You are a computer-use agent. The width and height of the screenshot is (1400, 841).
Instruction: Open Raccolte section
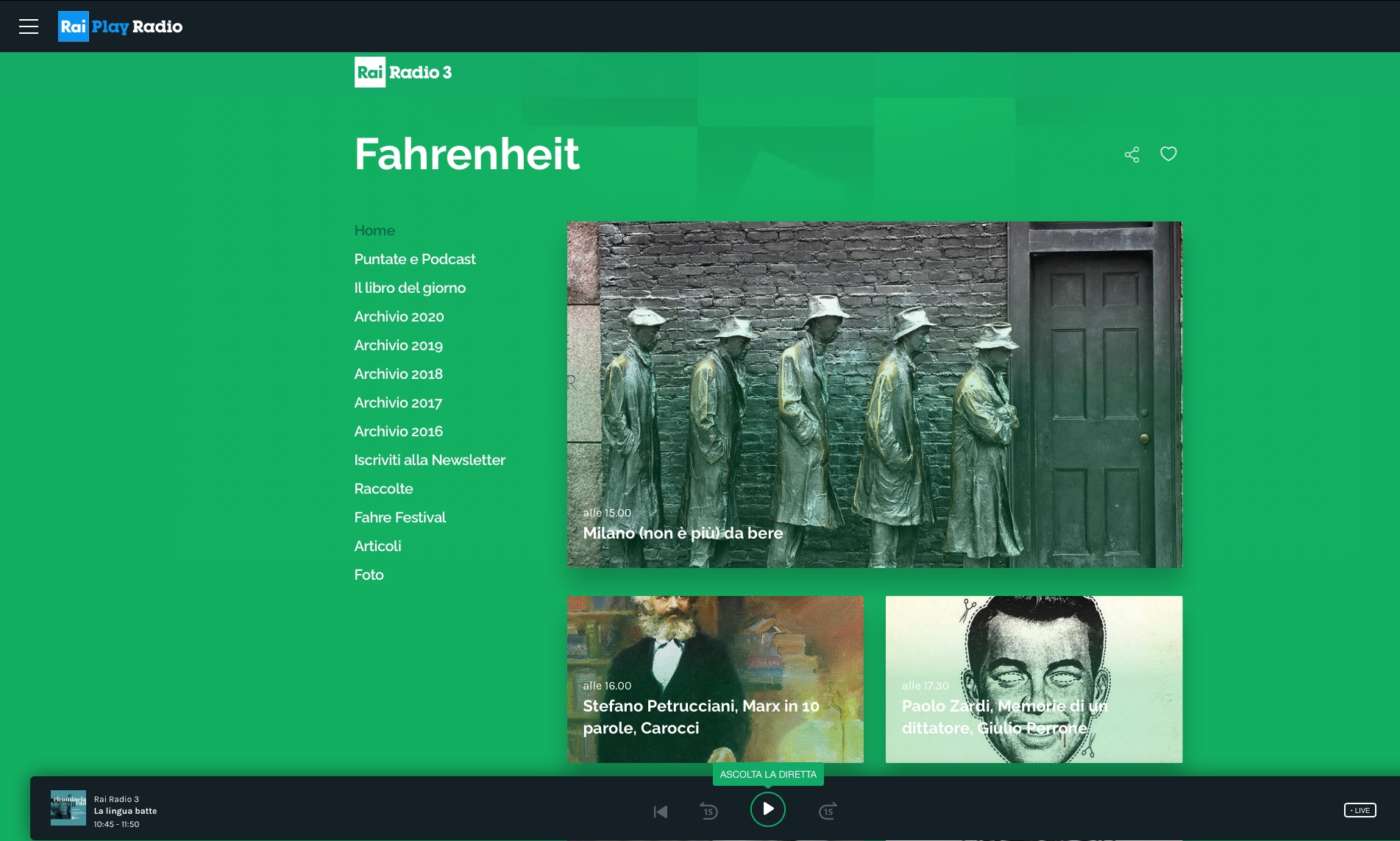click(383, 489)
